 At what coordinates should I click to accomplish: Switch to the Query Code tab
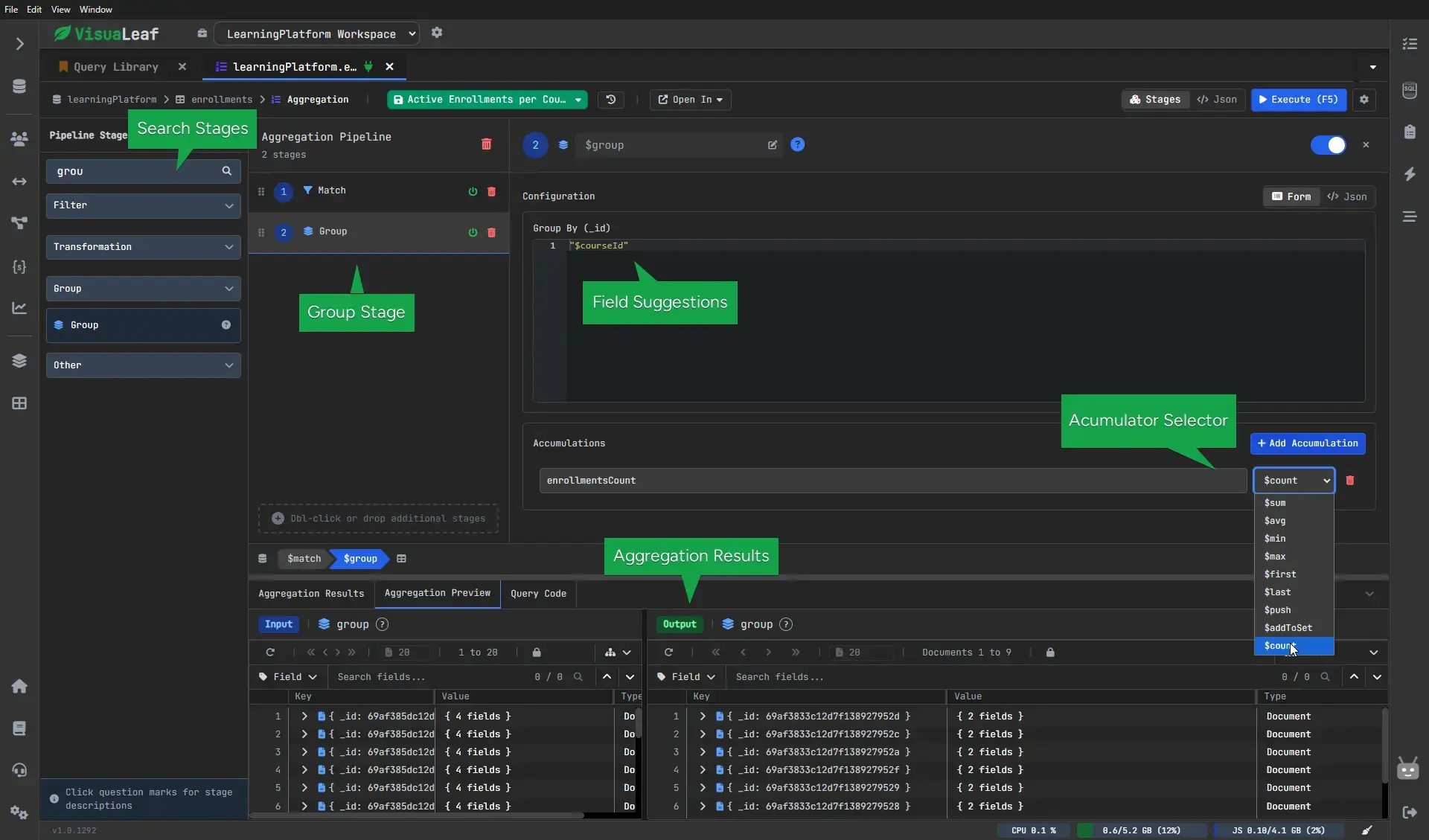coord(538,594)
